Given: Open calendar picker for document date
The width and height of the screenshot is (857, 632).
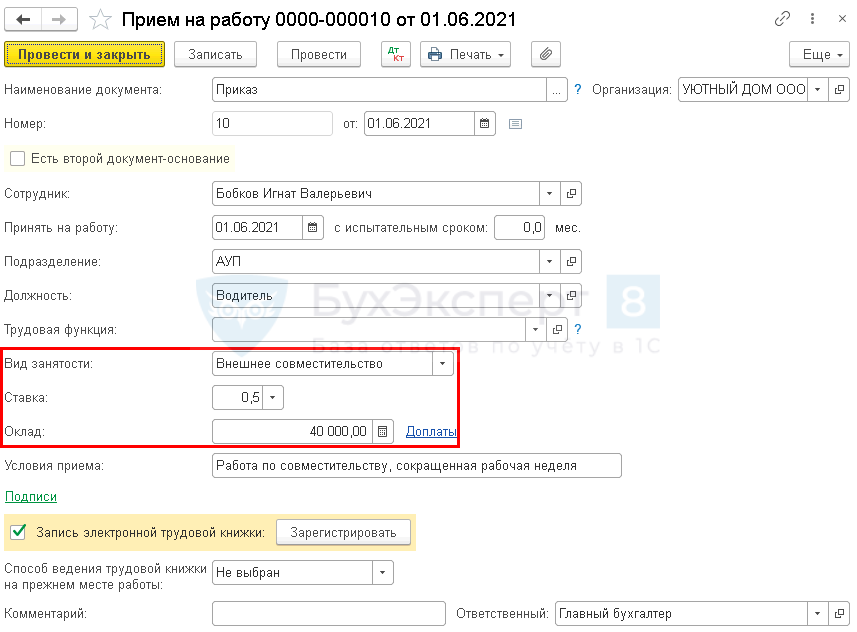Looking at the screenshot, I should [485, 123].
